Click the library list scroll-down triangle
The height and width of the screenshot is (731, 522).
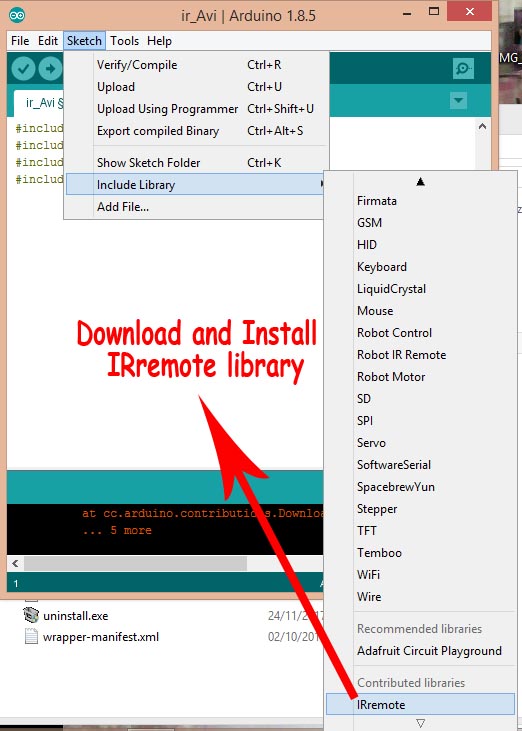(420, 723)
